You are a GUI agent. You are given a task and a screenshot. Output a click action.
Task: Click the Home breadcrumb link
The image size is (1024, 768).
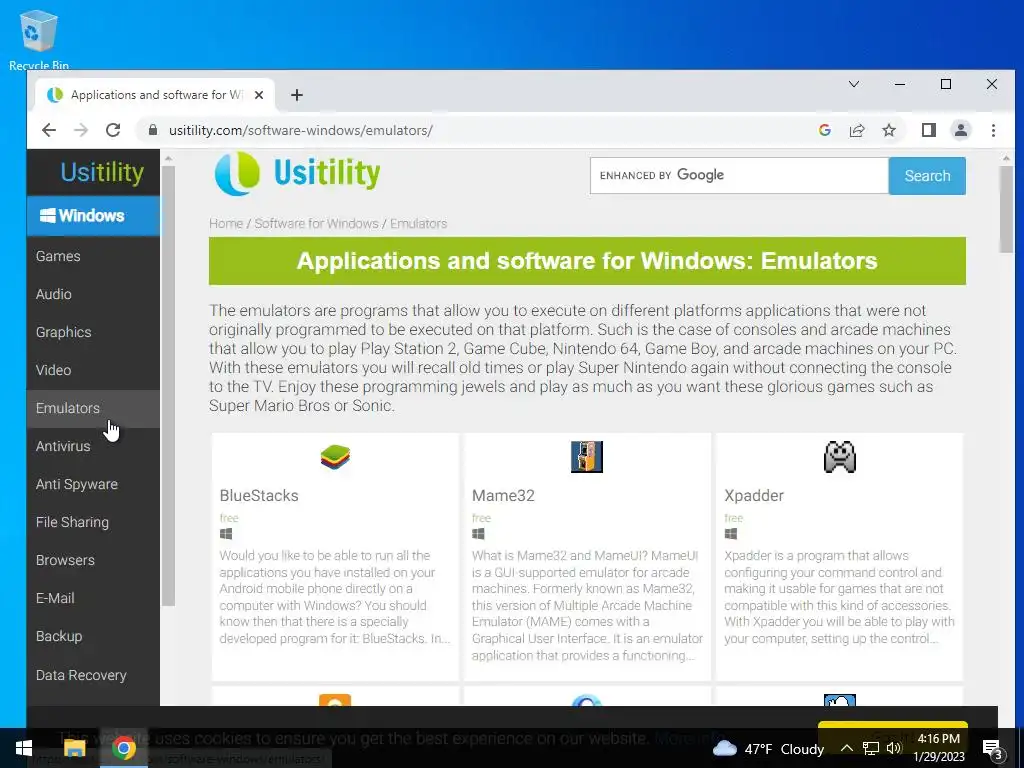(226, 223)
